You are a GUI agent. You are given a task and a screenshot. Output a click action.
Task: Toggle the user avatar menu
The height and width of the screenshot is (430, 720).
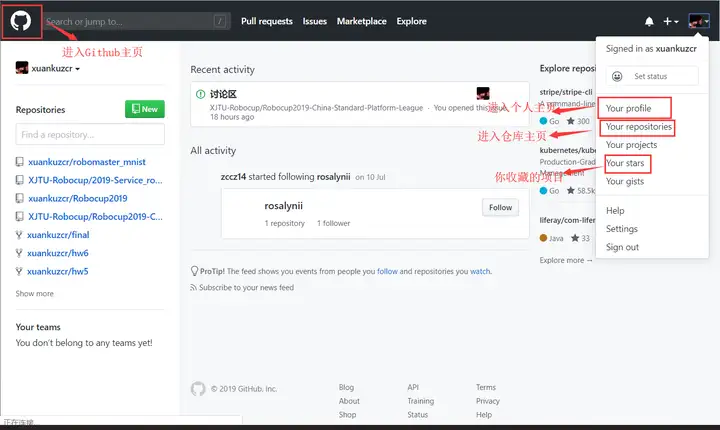[x=699, y=21]
